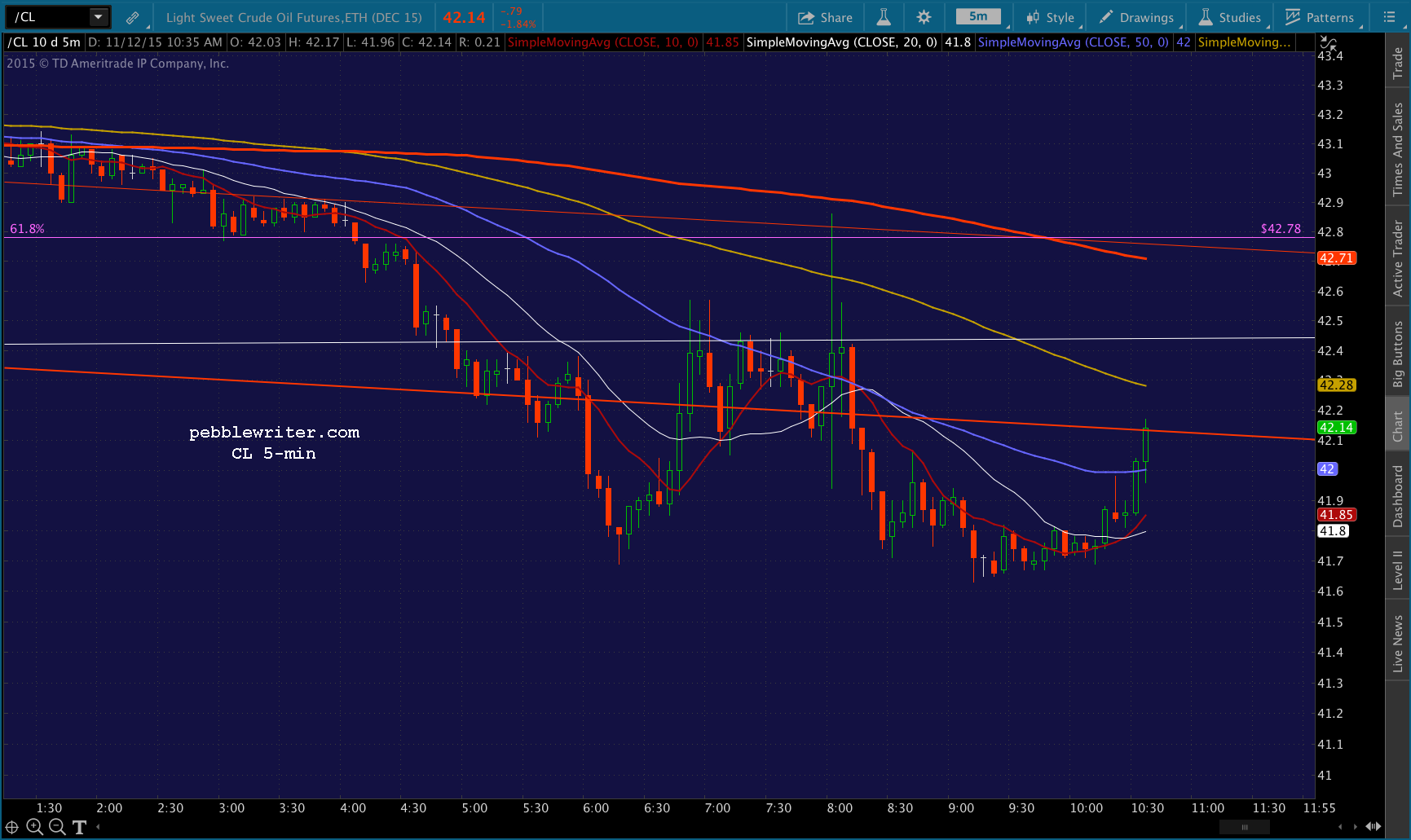Click the date D: 11/12/15 10:35 AM readout
This screenshot has width=1411, height=840.
click(x=155, y=42)
